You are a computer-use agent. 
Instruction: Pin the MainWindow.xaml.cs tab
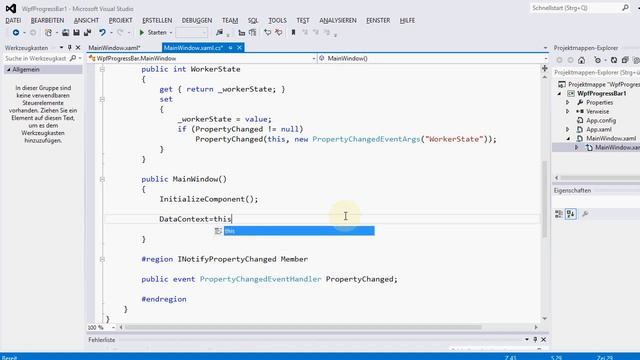tap(230, 48)
